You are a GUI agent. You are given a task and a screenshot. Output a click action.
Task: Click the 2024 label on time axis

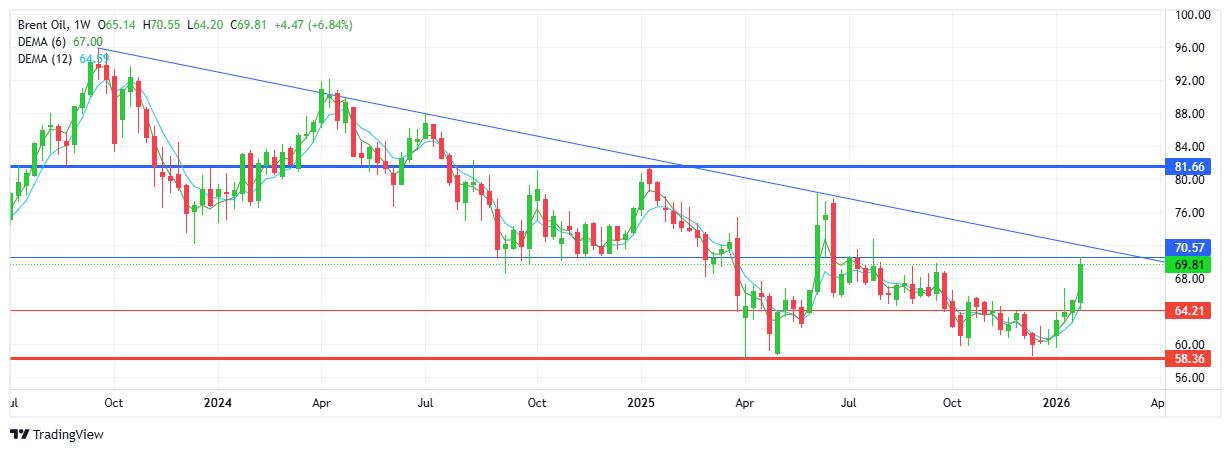(x=218, y=403)
